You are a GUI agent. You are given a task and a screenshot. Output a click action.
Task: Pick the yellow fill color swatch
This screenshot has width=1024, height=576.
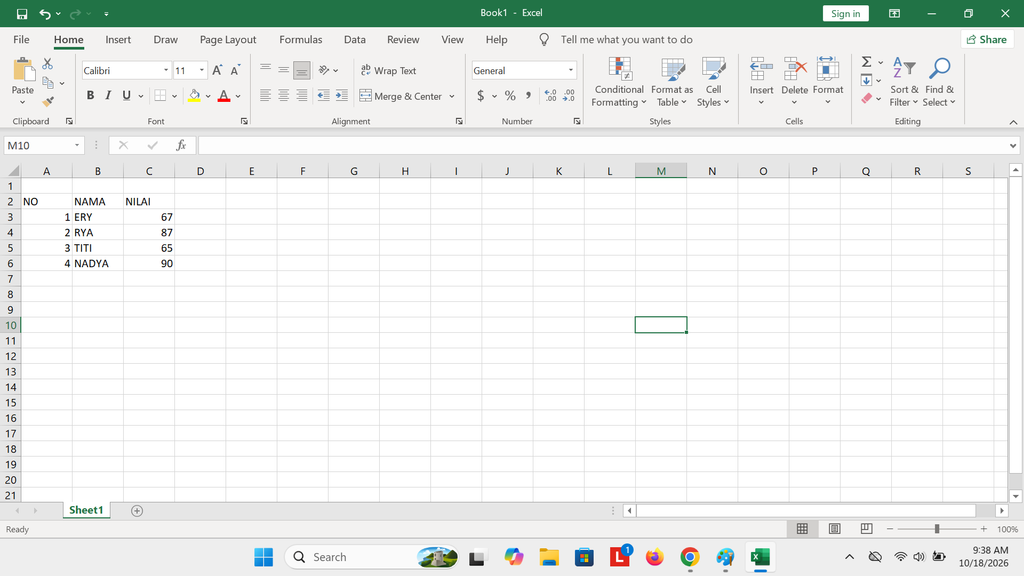point(194,96)
